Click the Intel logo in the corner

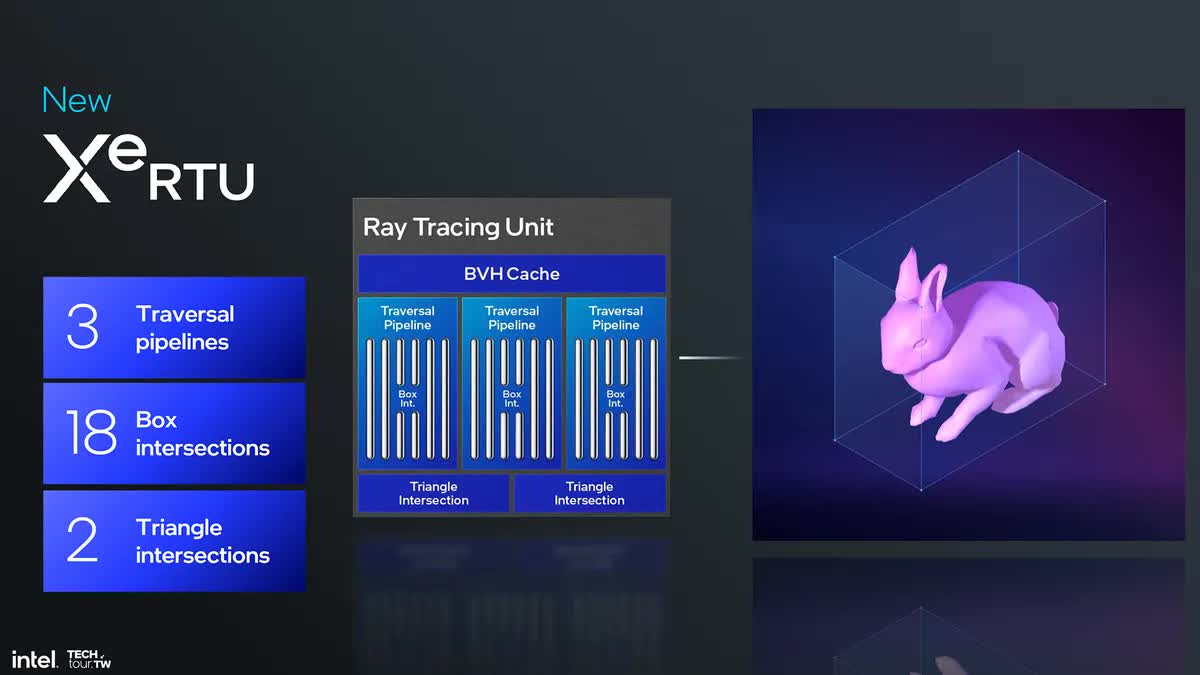[32, 659]
